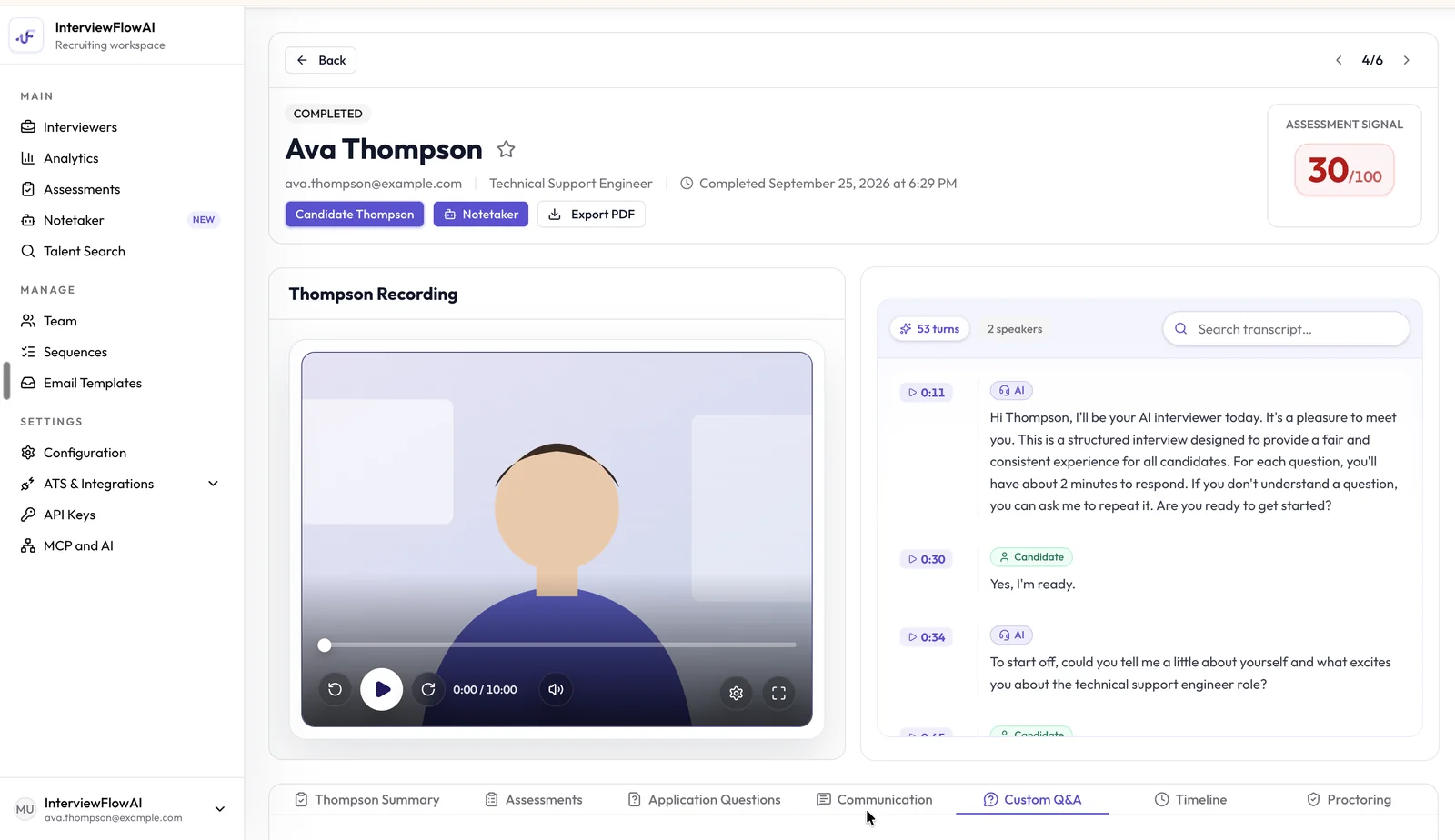The image size is (1455, 840).
Task: Rewind the recording
Action: click(x=335, y=690)
